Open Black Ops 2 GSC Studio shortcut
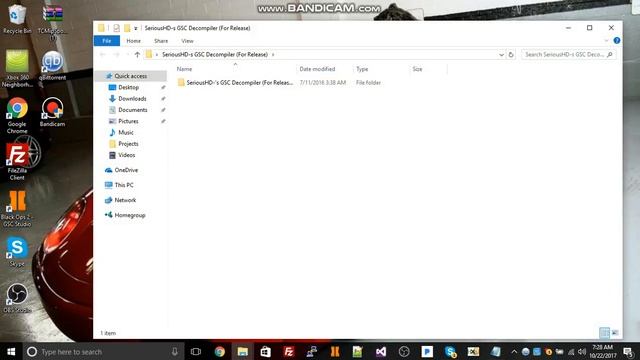The height and width of the screenshot is (360, 640). pos(17,208)
